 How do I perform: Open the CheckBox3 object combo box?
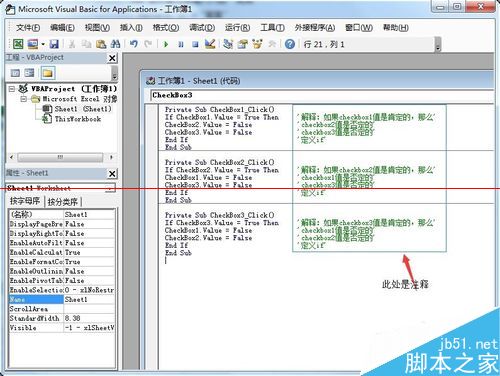(322, 95)
